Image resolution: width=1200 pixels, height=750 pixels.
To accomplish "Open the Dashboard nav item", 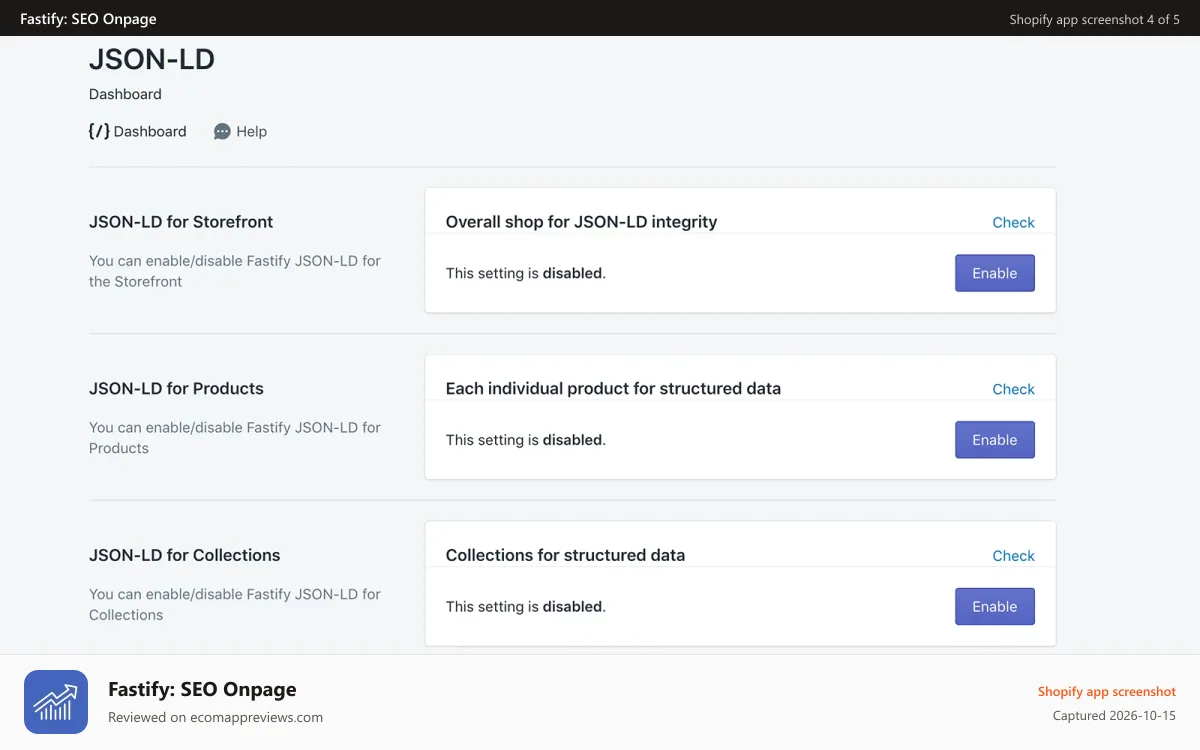I will pyautogui.click(x=138, y=131).
